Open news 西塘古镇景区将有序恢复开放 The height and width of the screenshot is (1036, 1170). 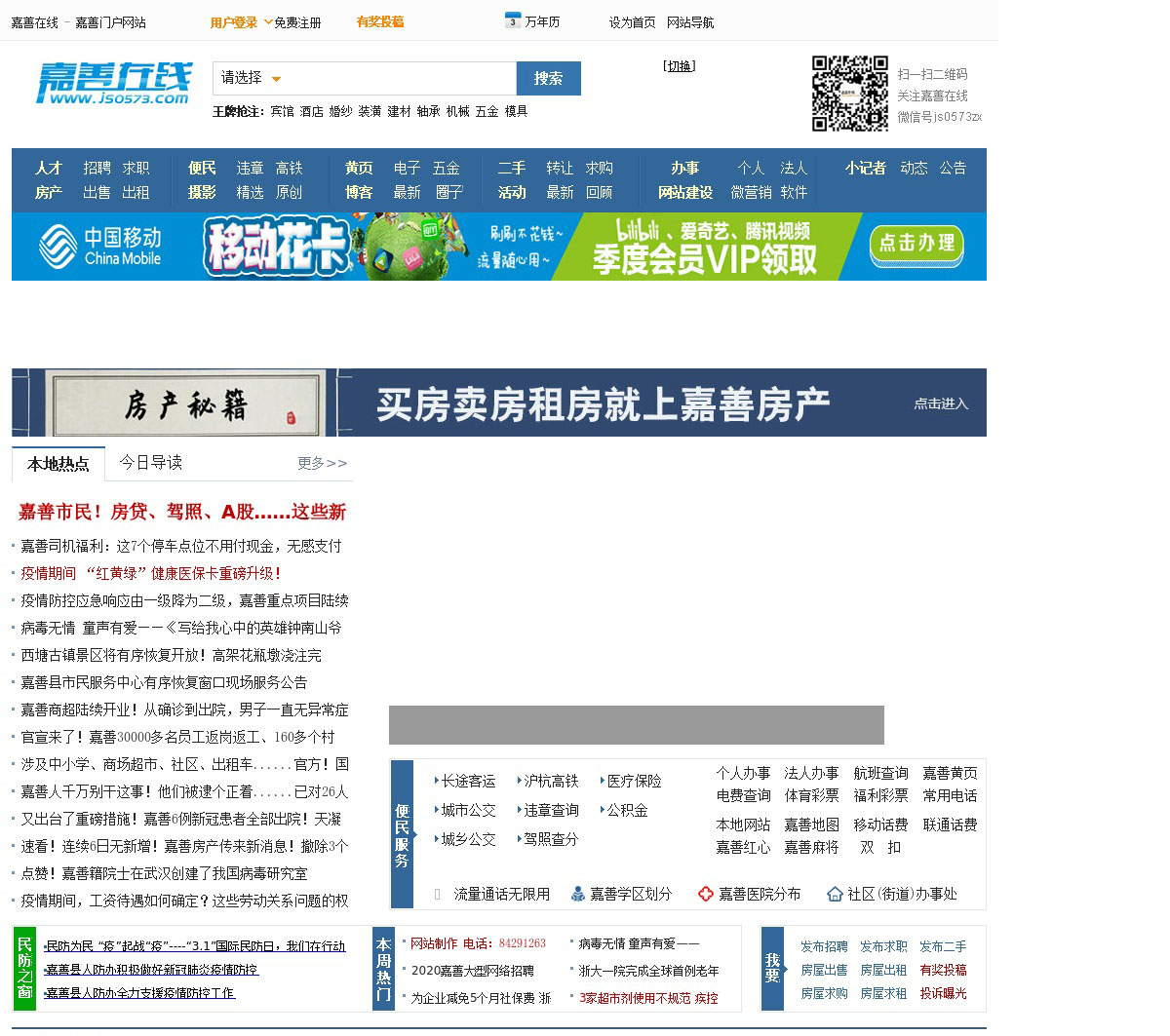pyautogui.click(x=171, y=655)
